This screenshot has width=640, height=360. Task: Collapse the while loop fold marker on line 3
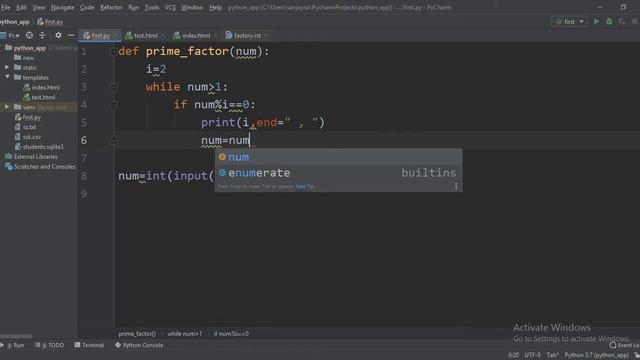113,87
